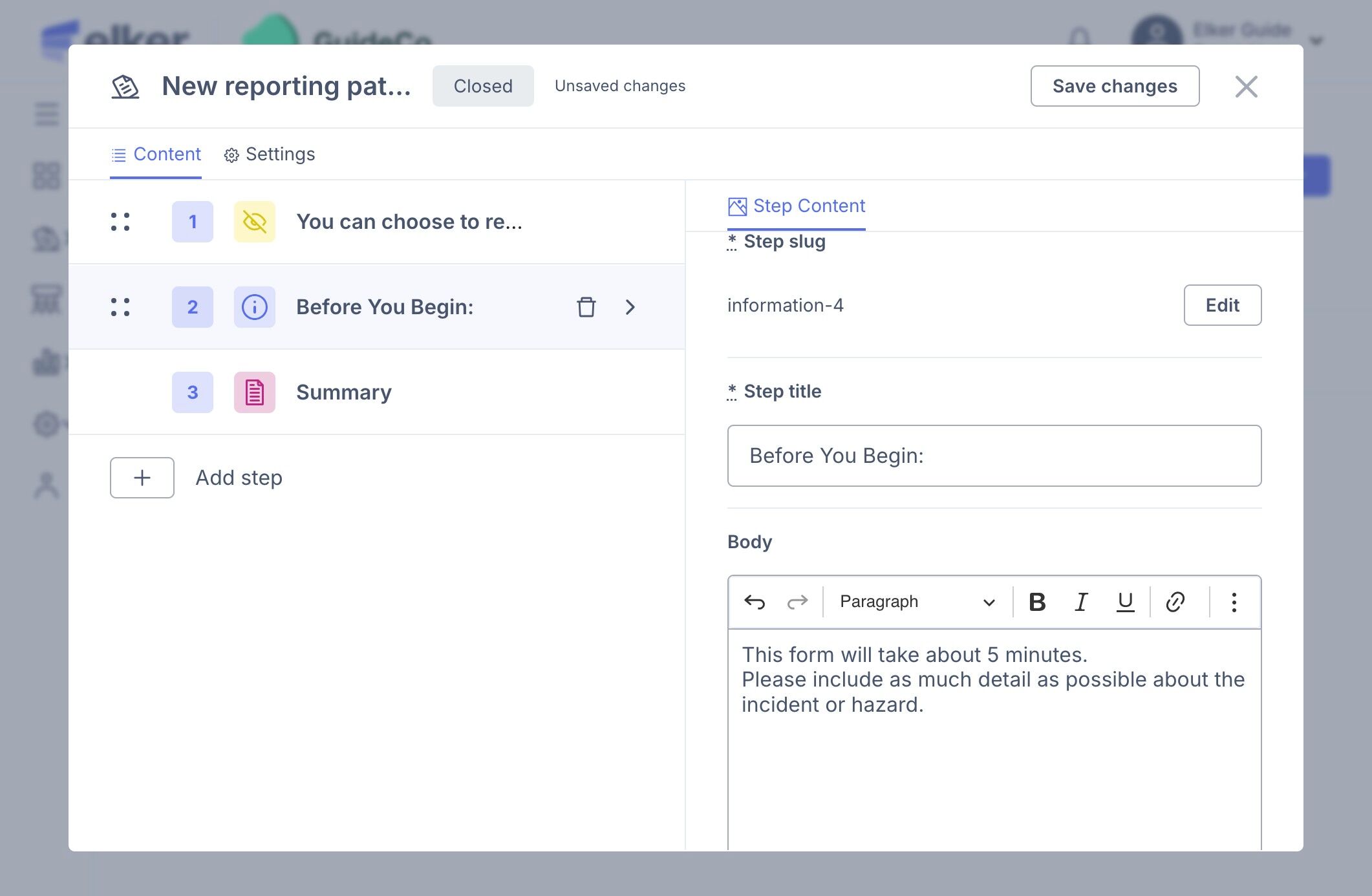Viewport: 1372px width, 896px height.
Task: Switch to the Settings tab
Action: (270, 155)
